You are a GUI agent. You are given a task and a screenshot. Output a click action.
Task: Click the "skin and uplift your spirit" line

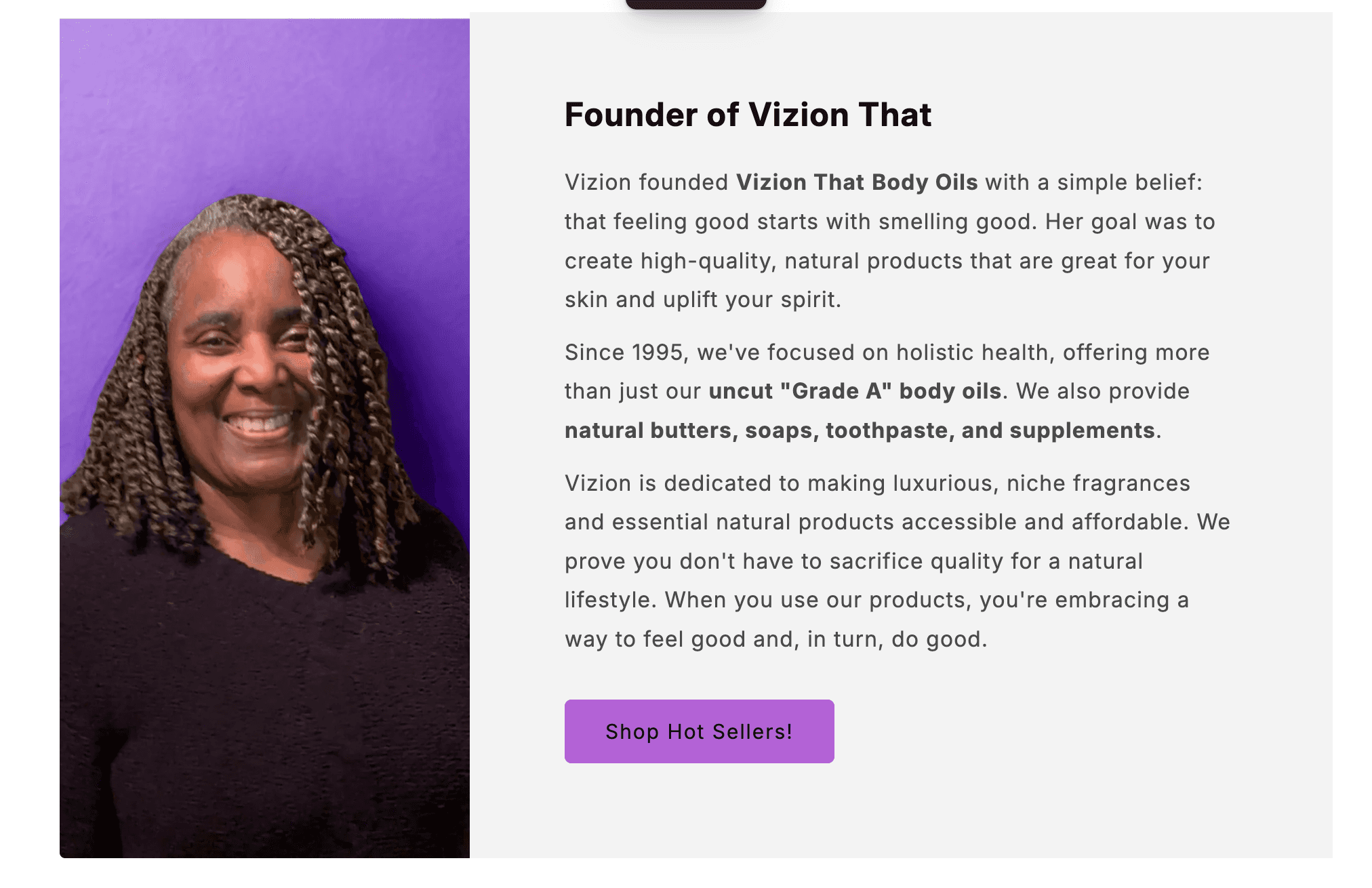click(x=702, y=300)
